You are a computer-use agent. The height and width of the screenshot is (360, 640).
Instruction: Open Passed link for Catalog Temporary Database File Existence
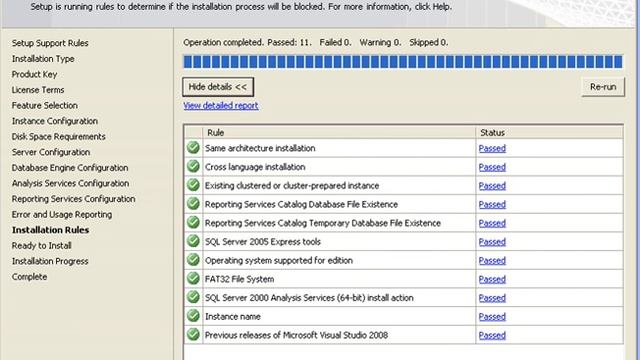click(x=492, y=223)
